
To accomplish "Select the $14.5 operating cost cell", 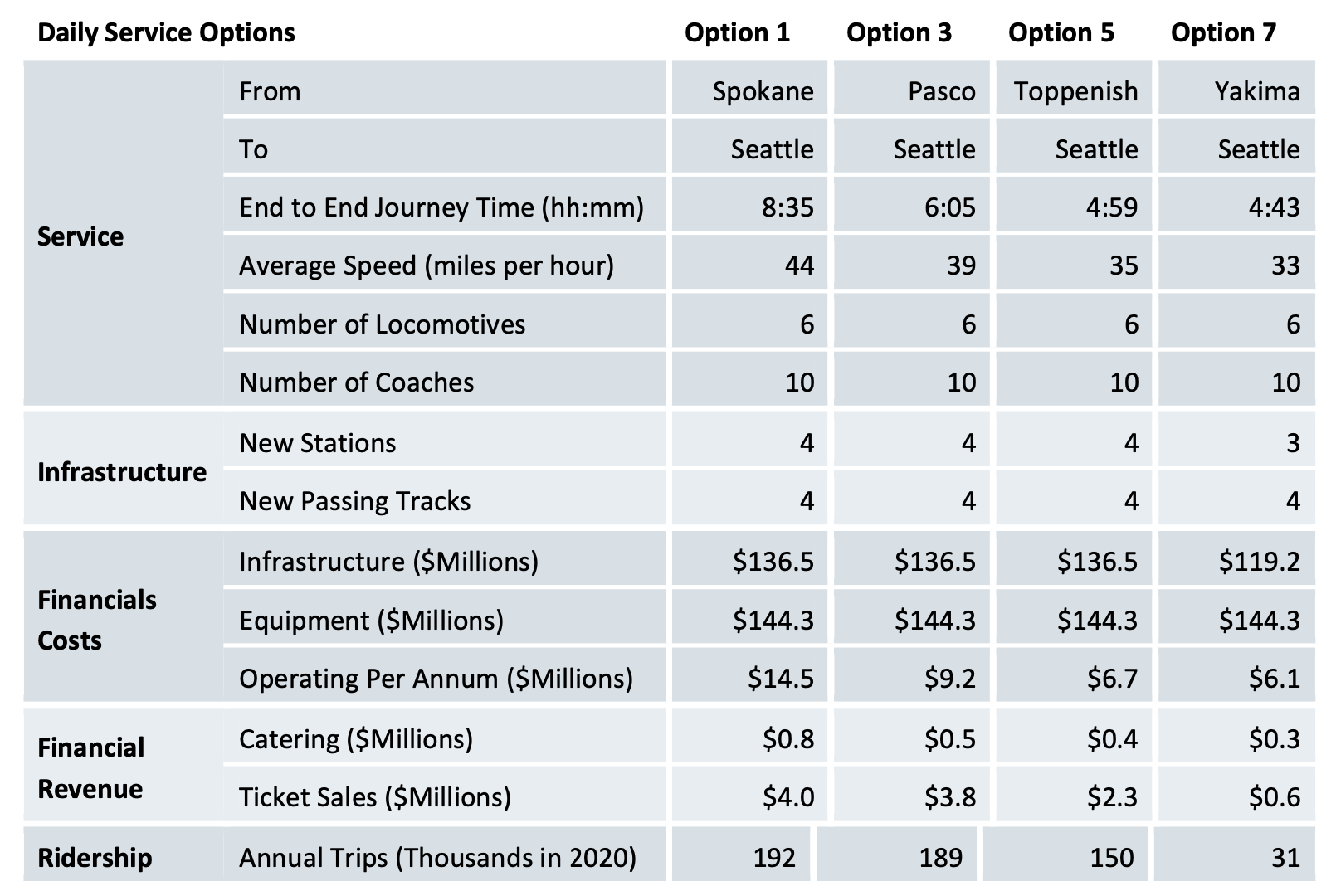I will 780,679.
